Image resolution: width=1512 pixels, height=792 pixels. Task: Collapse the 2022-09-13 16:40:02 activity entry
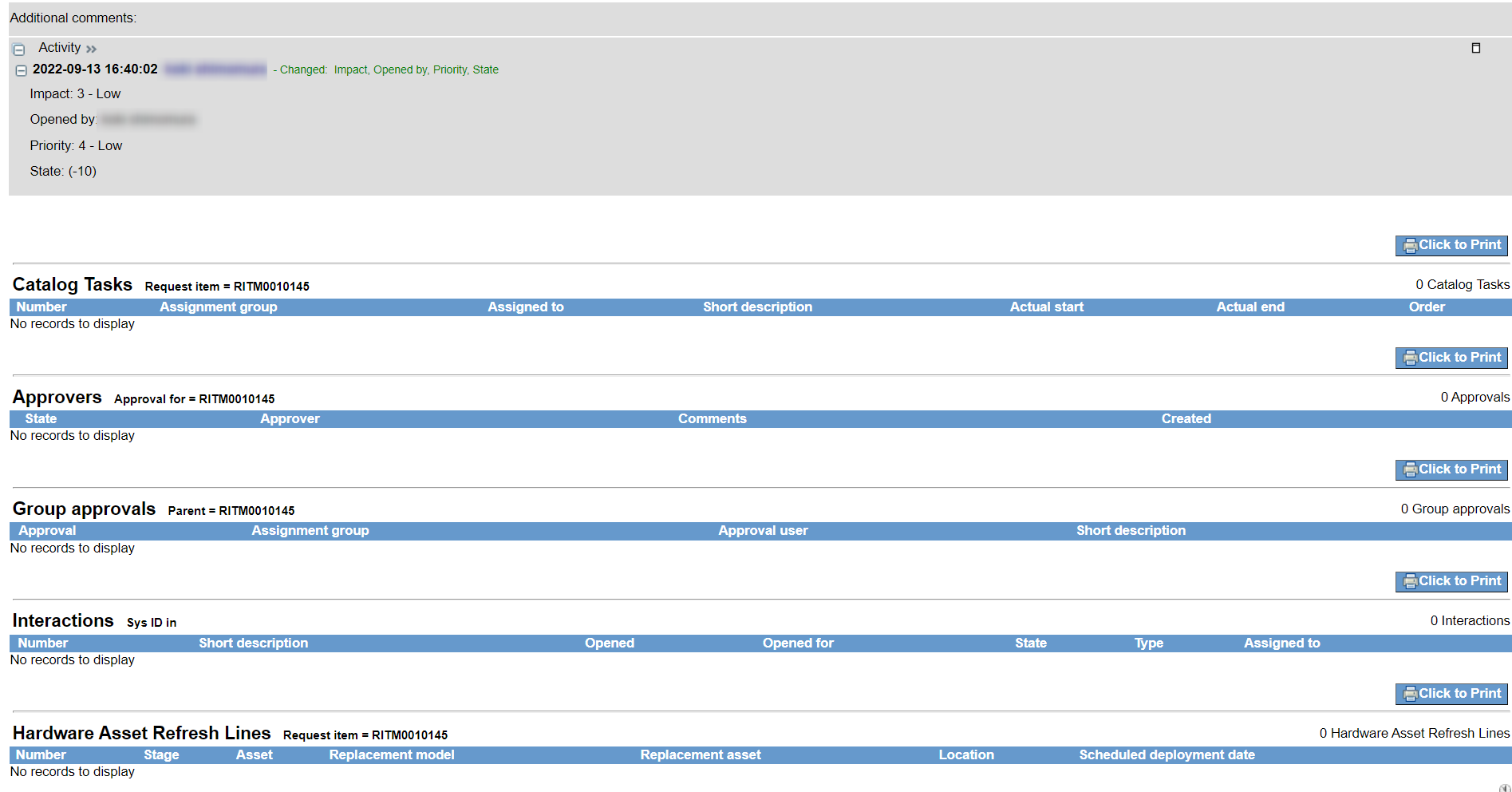coord(22,71)
